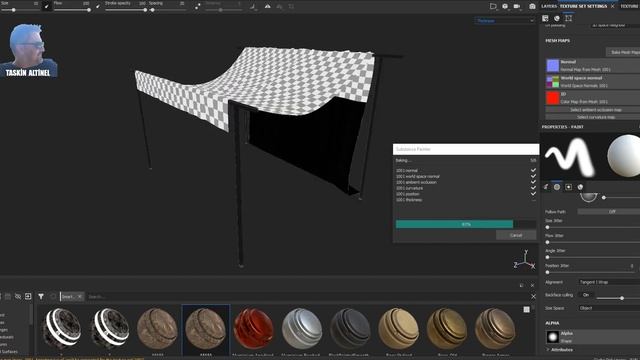Click the Normal mesh map entry

593,66
